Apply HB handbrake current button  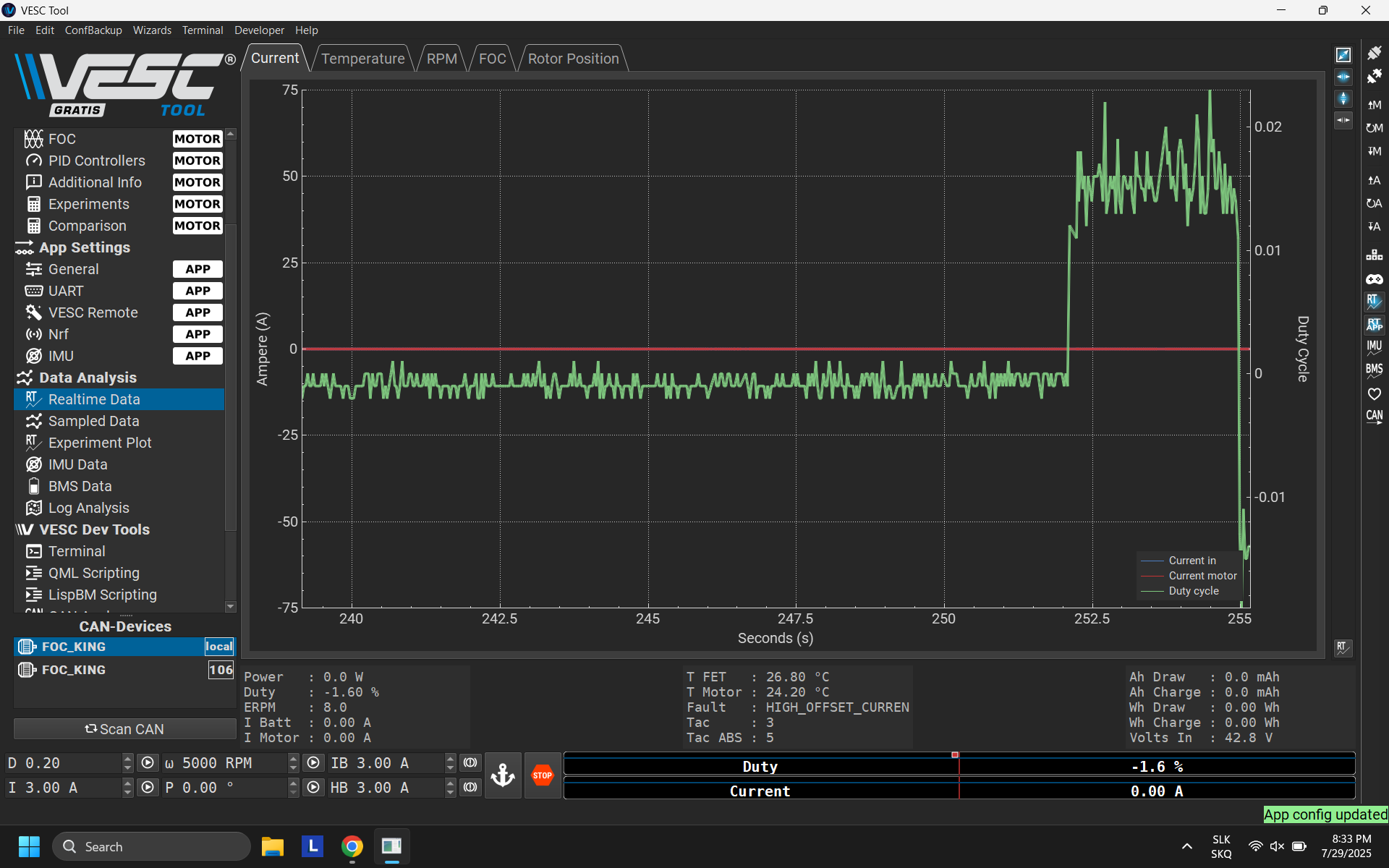pyautogui.click(x=470, y=788)
